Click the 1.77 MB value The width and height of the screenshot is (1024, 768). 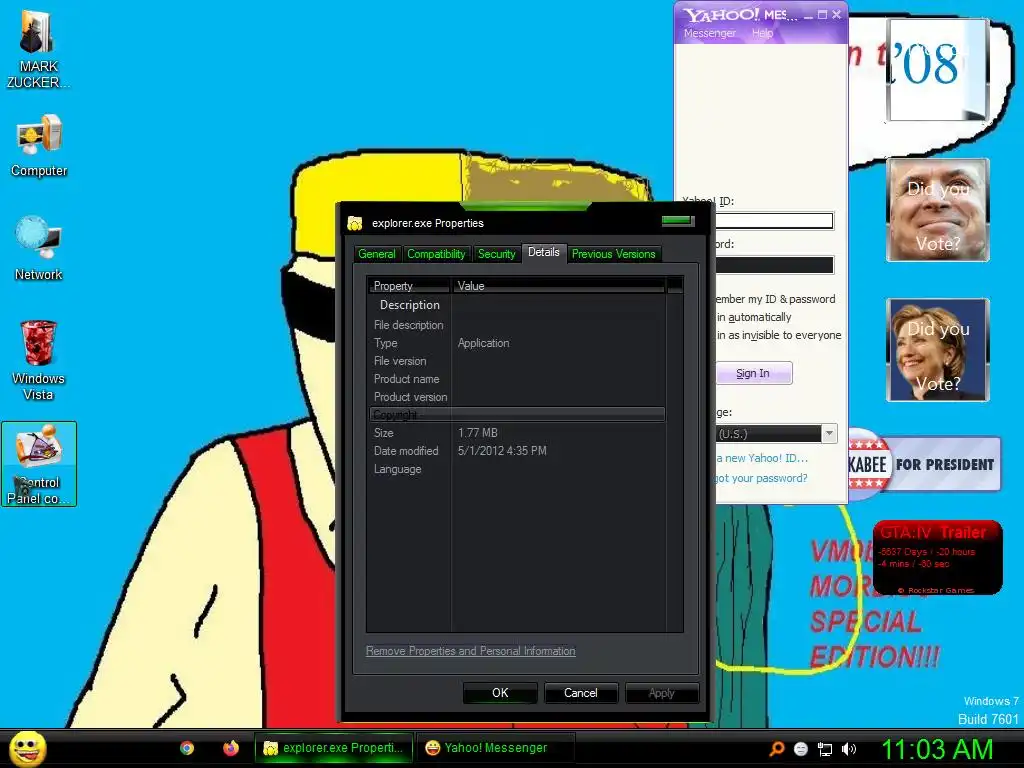477,433
